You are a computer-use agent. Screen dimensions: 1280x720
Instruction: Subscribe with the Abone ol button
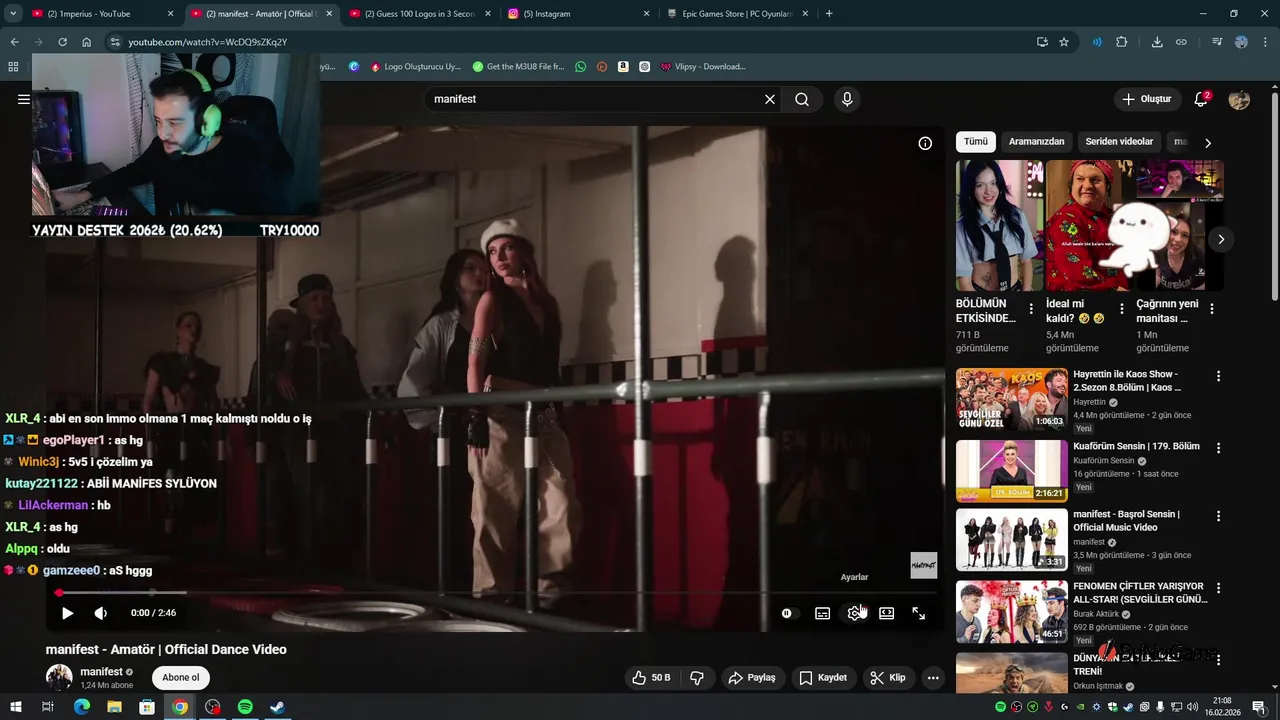tap(181, 678)
